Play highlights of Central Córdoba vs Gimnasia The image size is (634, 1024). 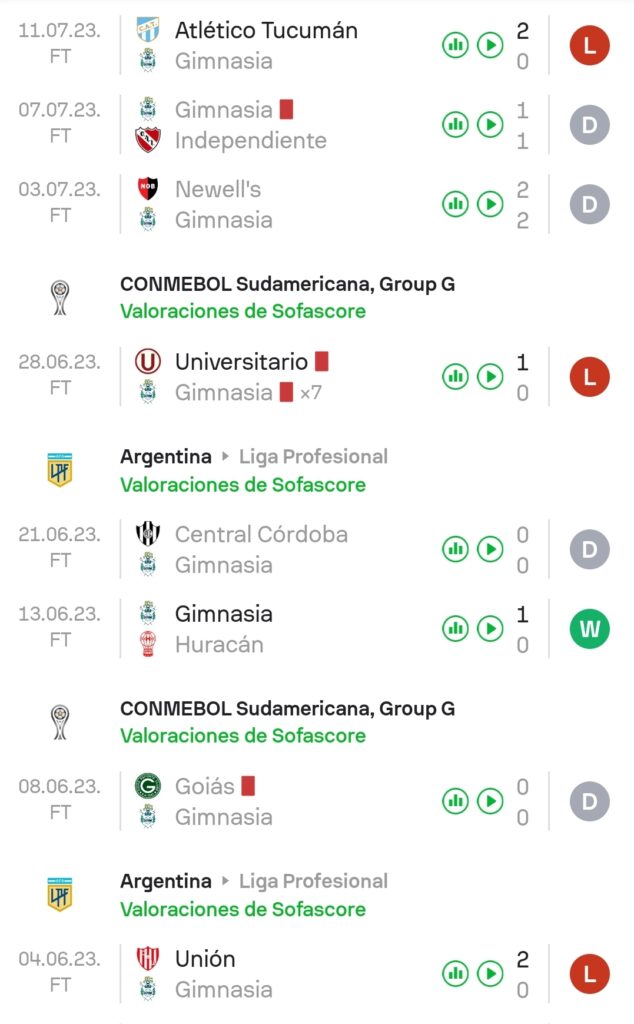(x=490, y=549)
